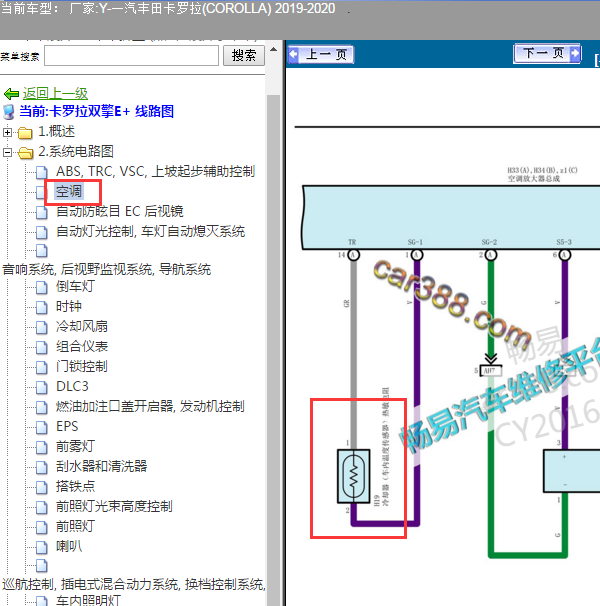Click page icon beside 燃油加注口盖开启器
Image resolution: width=600 pixels, height=606 pixels.
pyautogui.click(x=41, y=408)
